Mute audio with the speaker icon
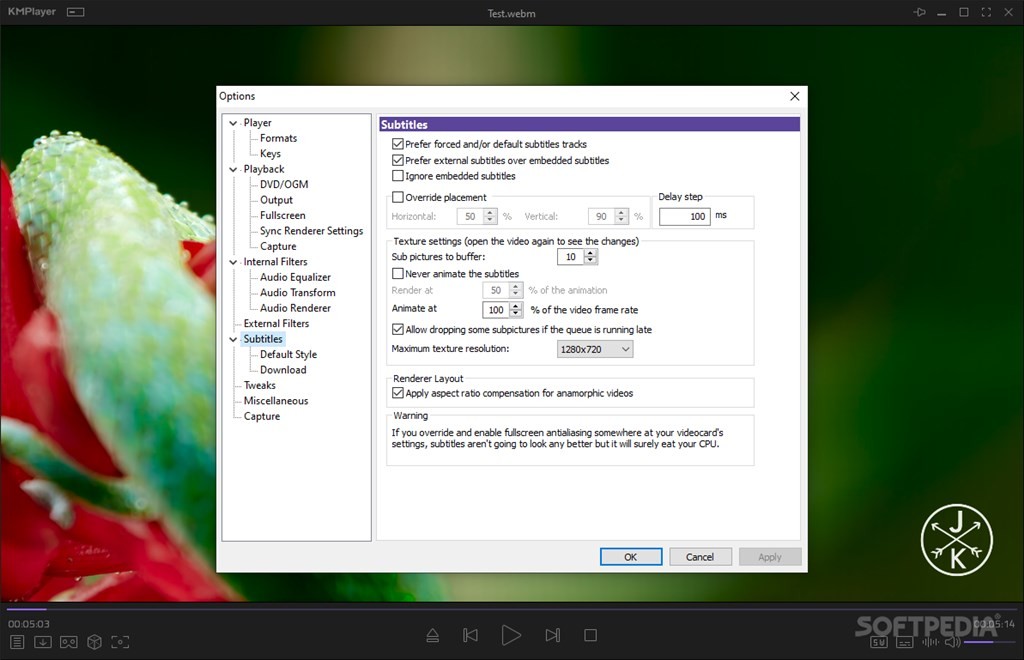 point(951,642)
